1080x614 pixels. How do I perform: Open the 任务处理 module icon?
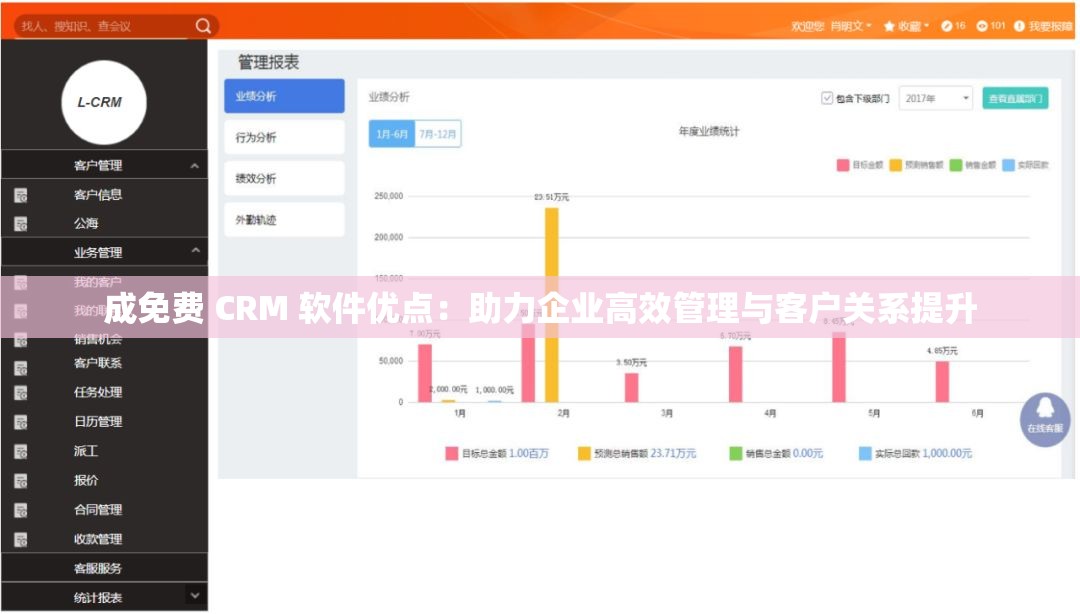22,392
